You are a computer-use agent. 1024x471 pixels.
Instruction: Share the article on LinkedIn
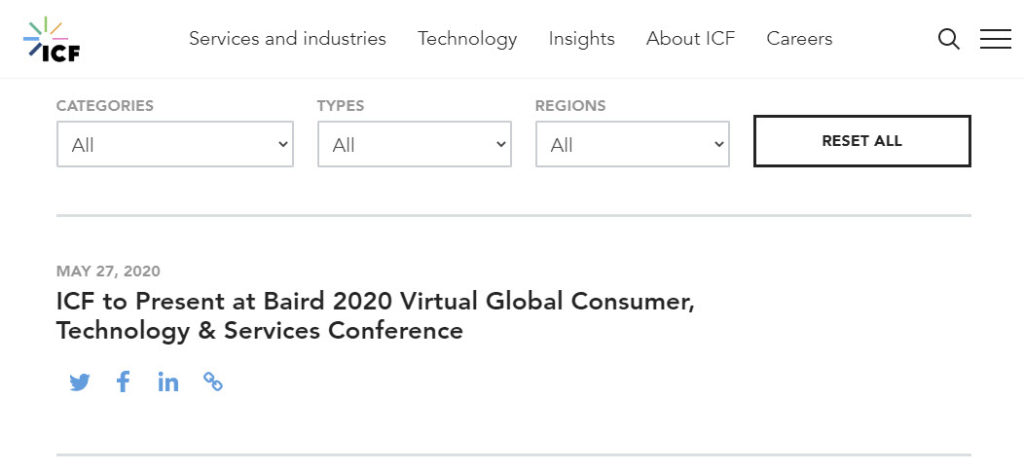tap(168, 382)
